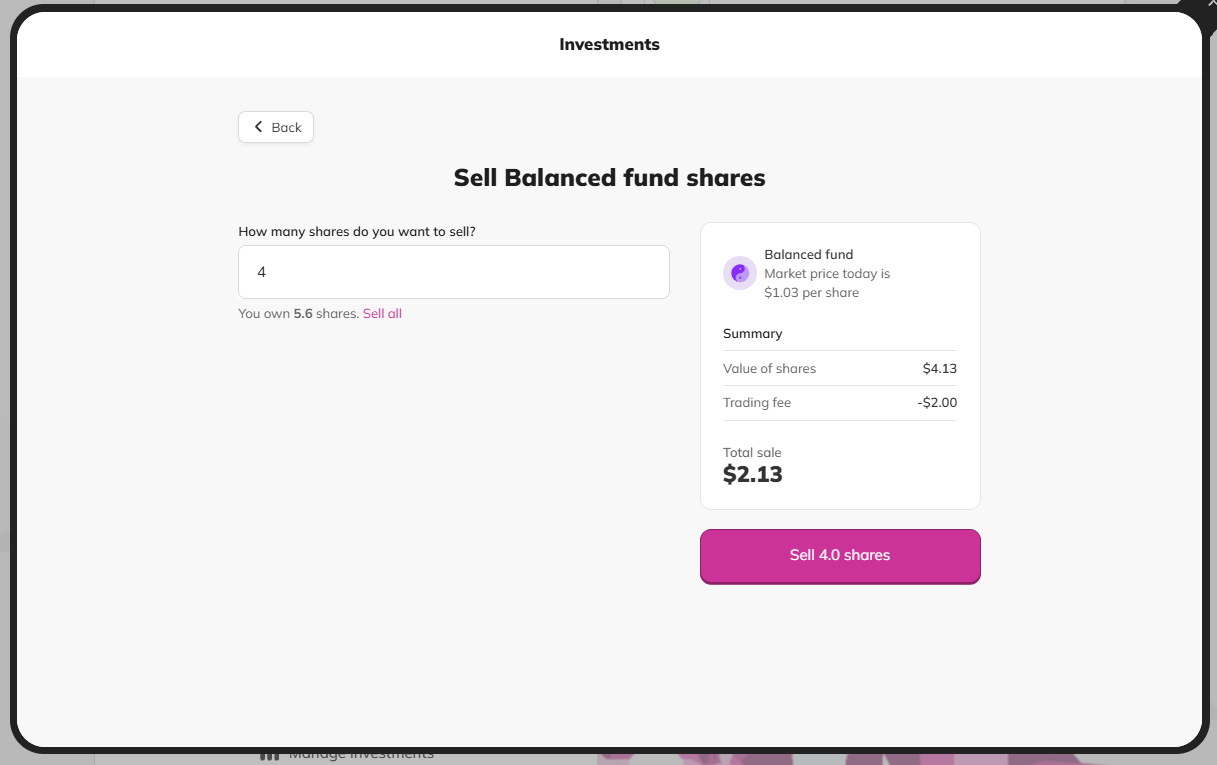1217x765 pixels.
Task: Focus the shares quantity input field
Action: (454, 272)
